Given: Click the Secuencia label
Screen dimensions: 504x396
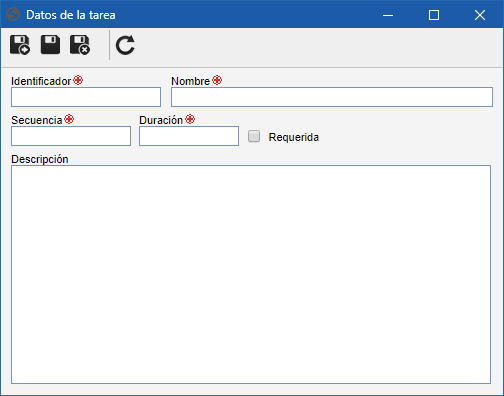Looking at the screenshot, I should 37,120.
